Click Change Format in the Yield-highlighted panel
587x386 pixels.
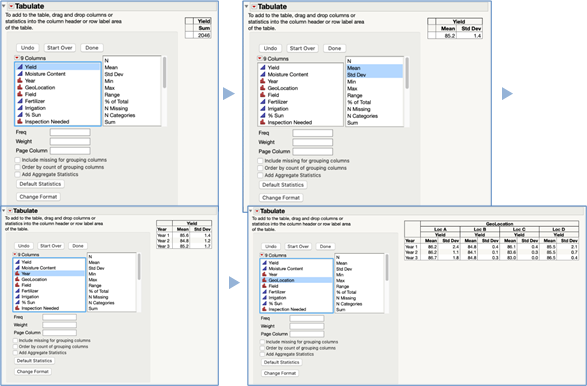38,197
